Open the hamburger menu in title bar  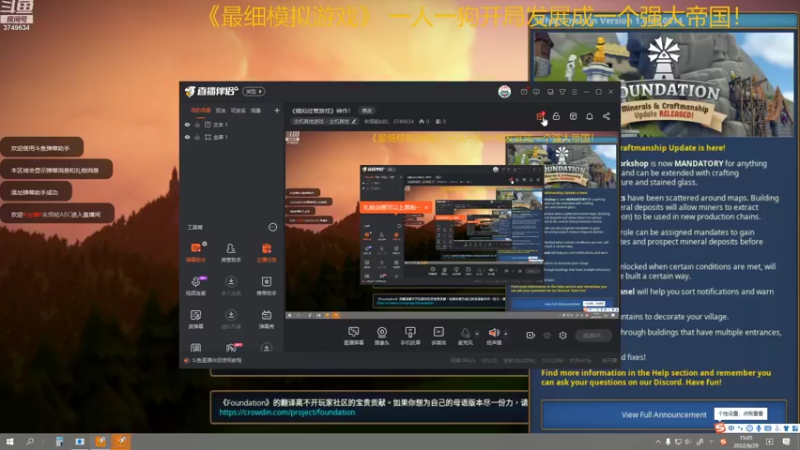click(574, 92)
